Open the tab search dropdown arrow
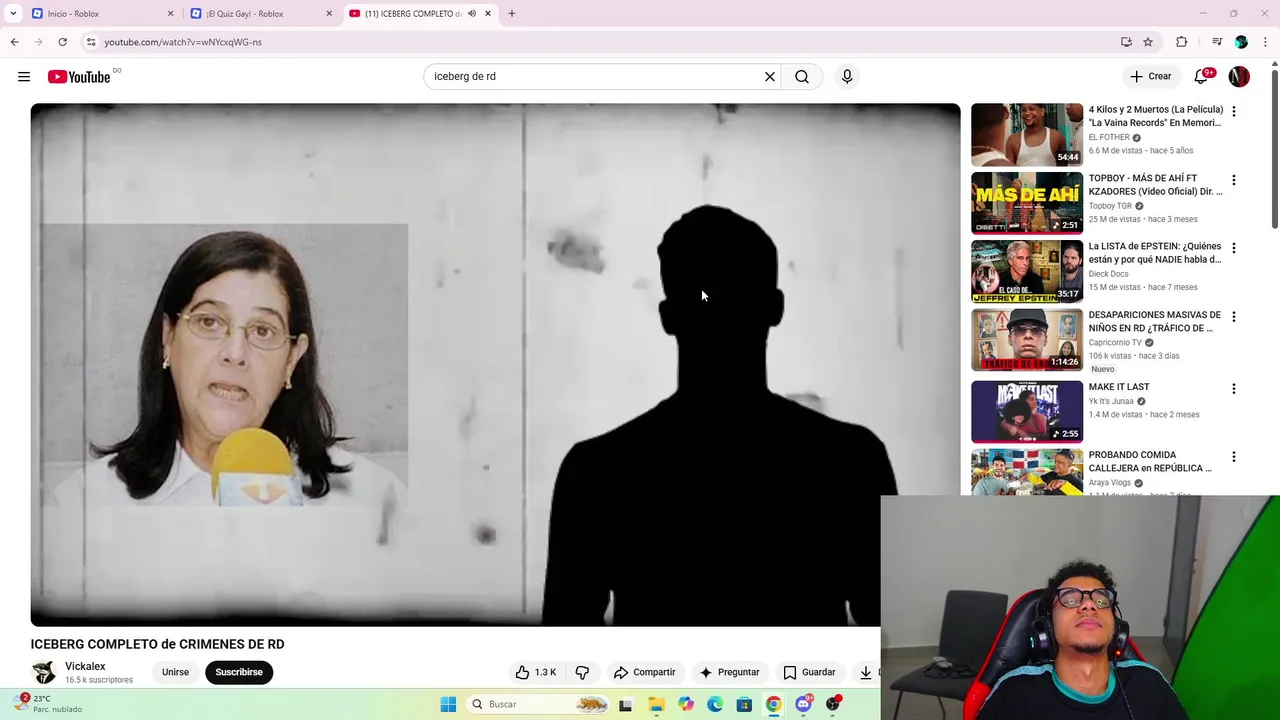Viewport: 1280px width, 720px height. tap(13, 14)
